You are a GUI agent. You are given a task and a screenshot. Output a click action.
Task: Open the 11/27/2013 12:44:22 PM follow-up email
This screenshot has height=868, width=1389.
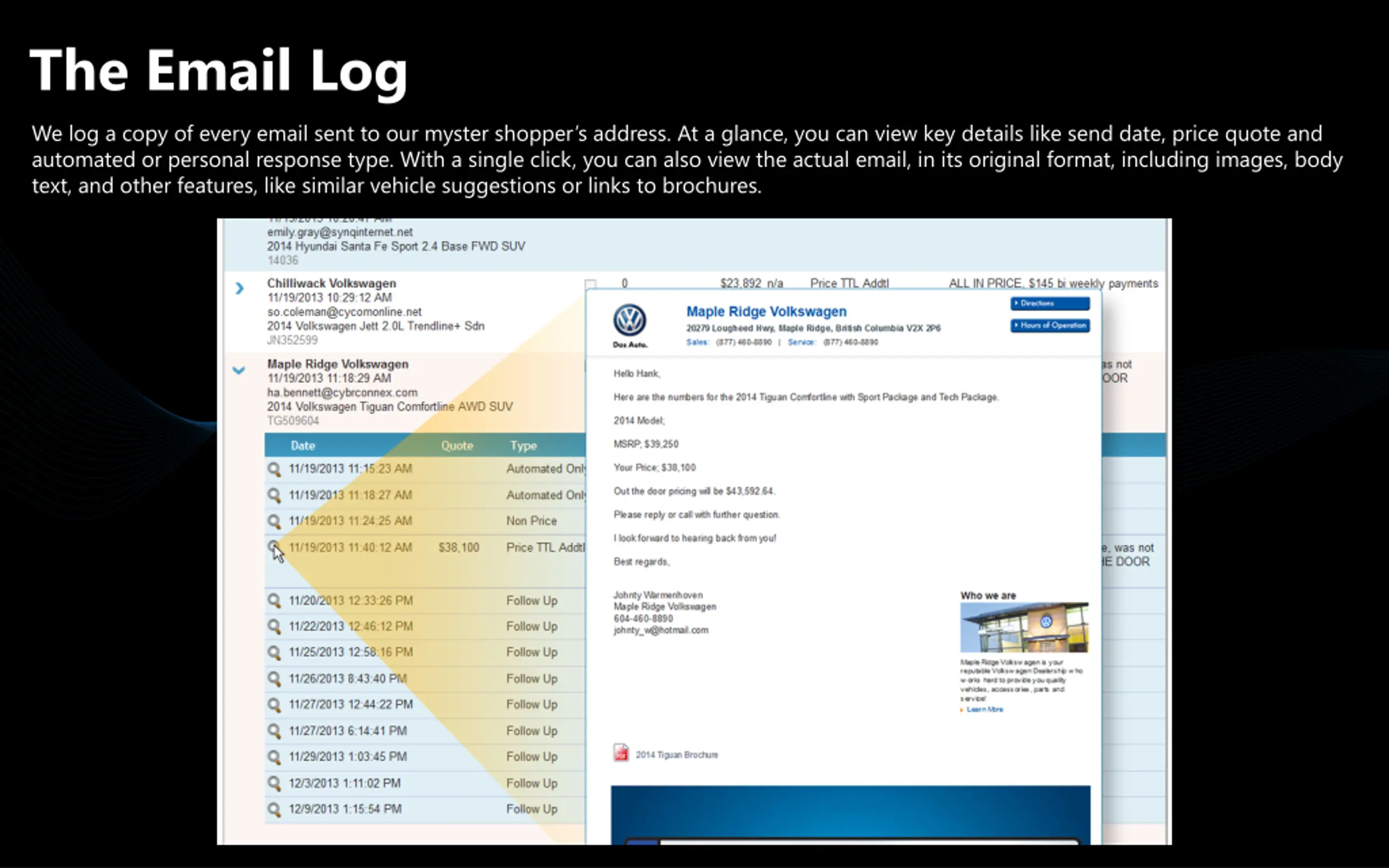point(275,705)
